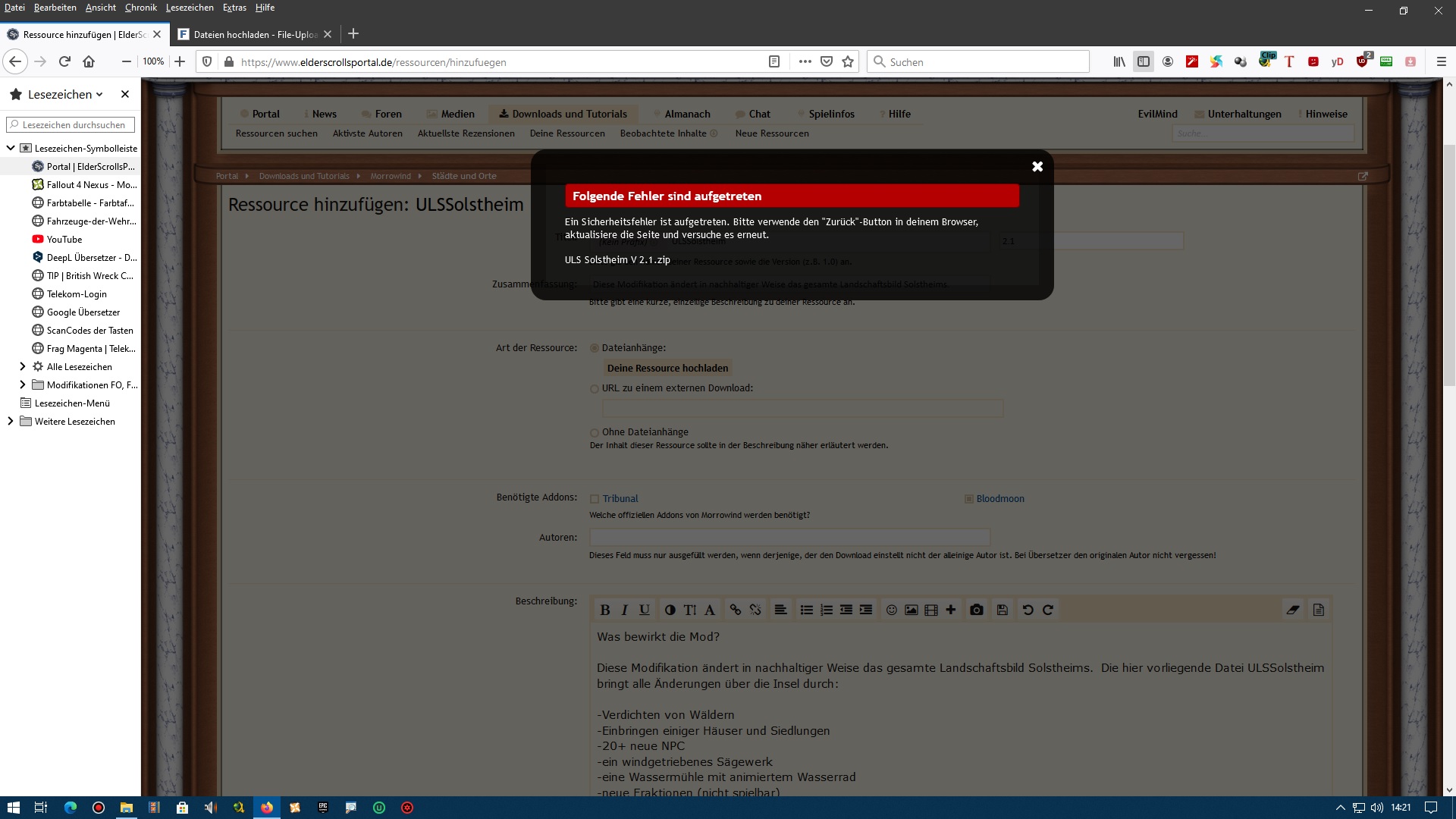The image size is (1456, 819).
Task: Click the Italic formatting icon
Action: click(624, 610)
